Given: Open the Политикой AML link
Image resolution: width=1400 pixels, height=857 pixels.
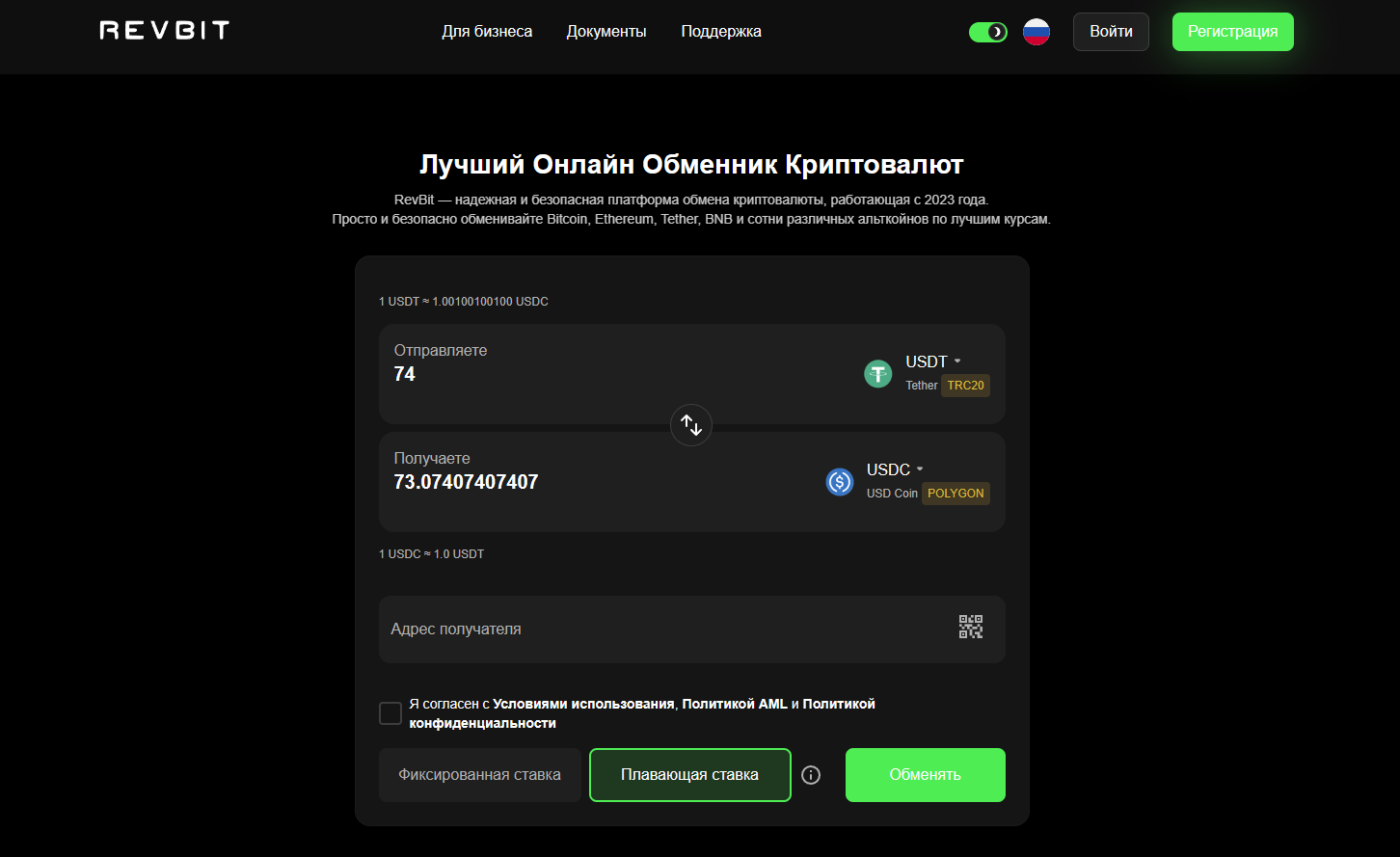Looking at the screenshot, I should tap(735, 704).
